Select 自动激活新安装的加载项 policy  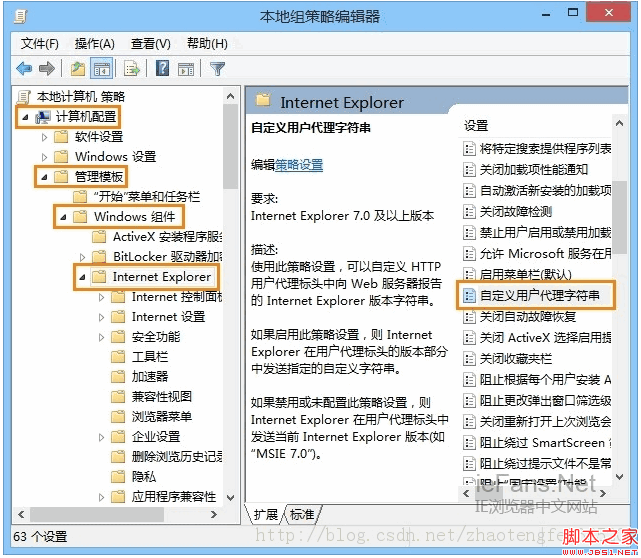click(x=538, y=190)
